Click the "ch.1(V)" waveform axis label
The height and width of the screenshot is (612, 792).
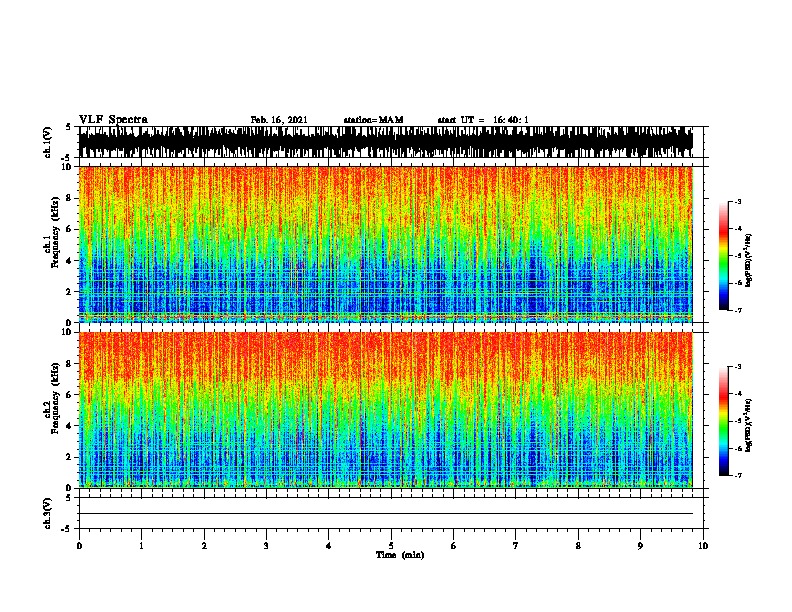click(x=48, y=142)
